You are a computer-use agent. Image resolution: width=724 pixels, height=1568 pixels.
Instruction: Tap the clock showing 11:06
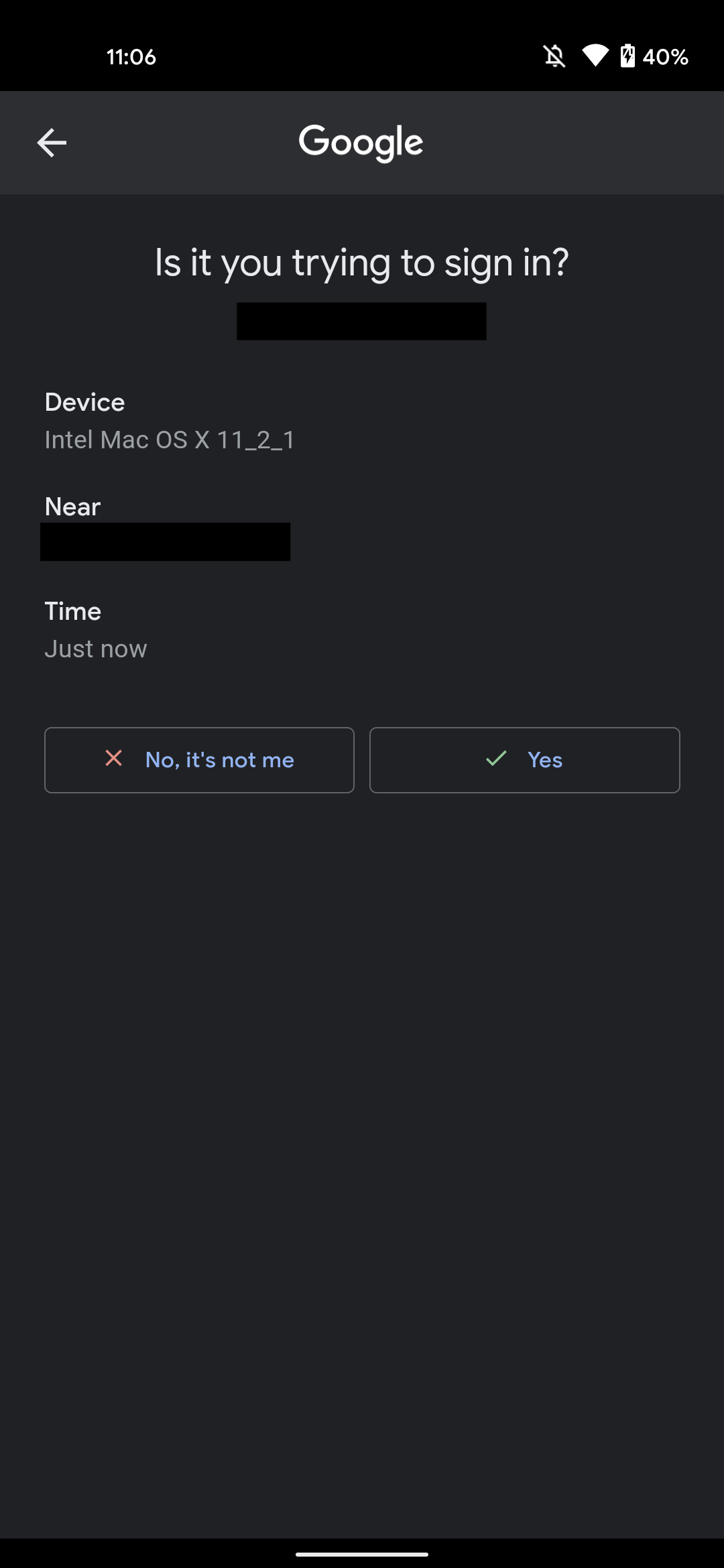[131, 56]
